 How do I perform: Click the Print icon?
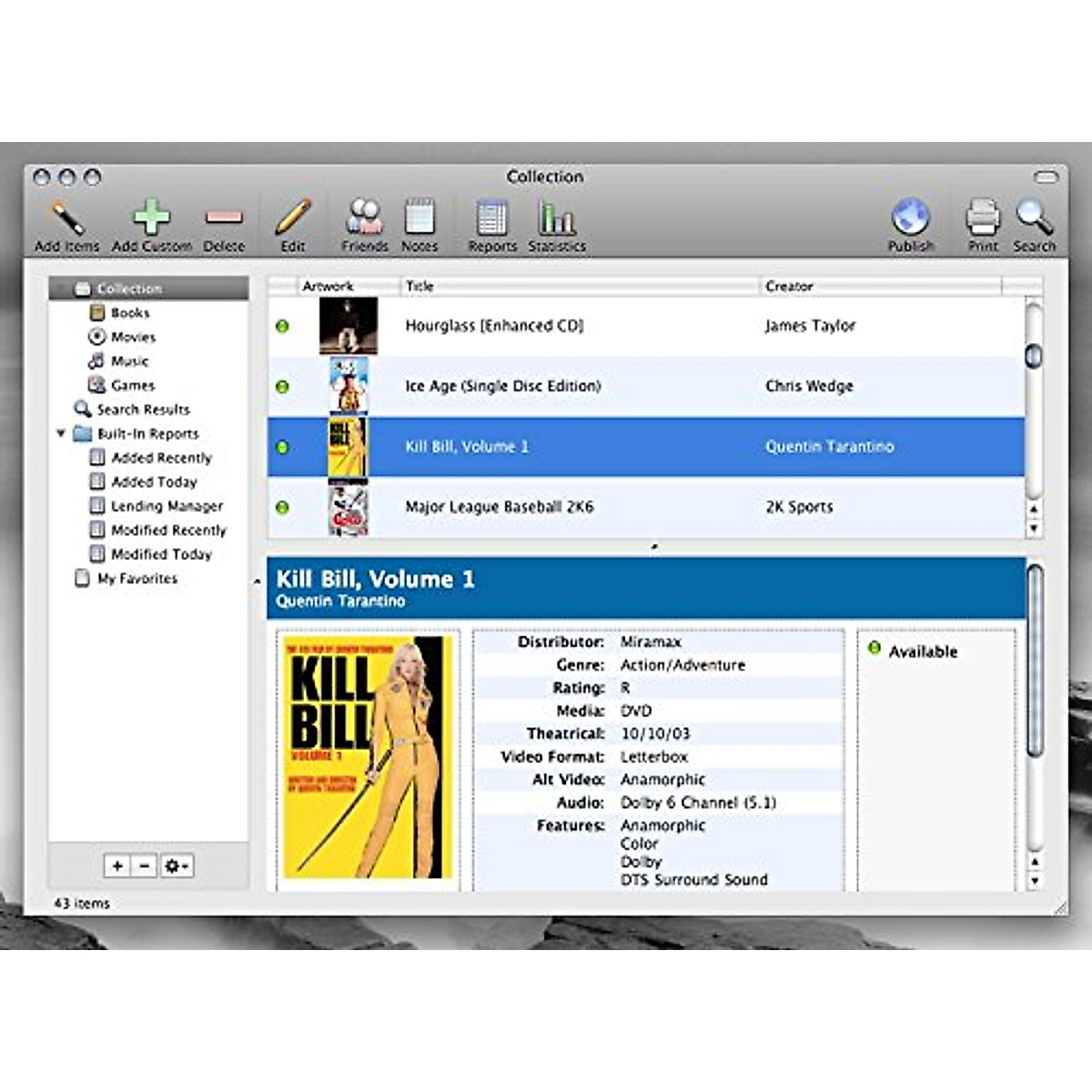(x=983, y=218)
